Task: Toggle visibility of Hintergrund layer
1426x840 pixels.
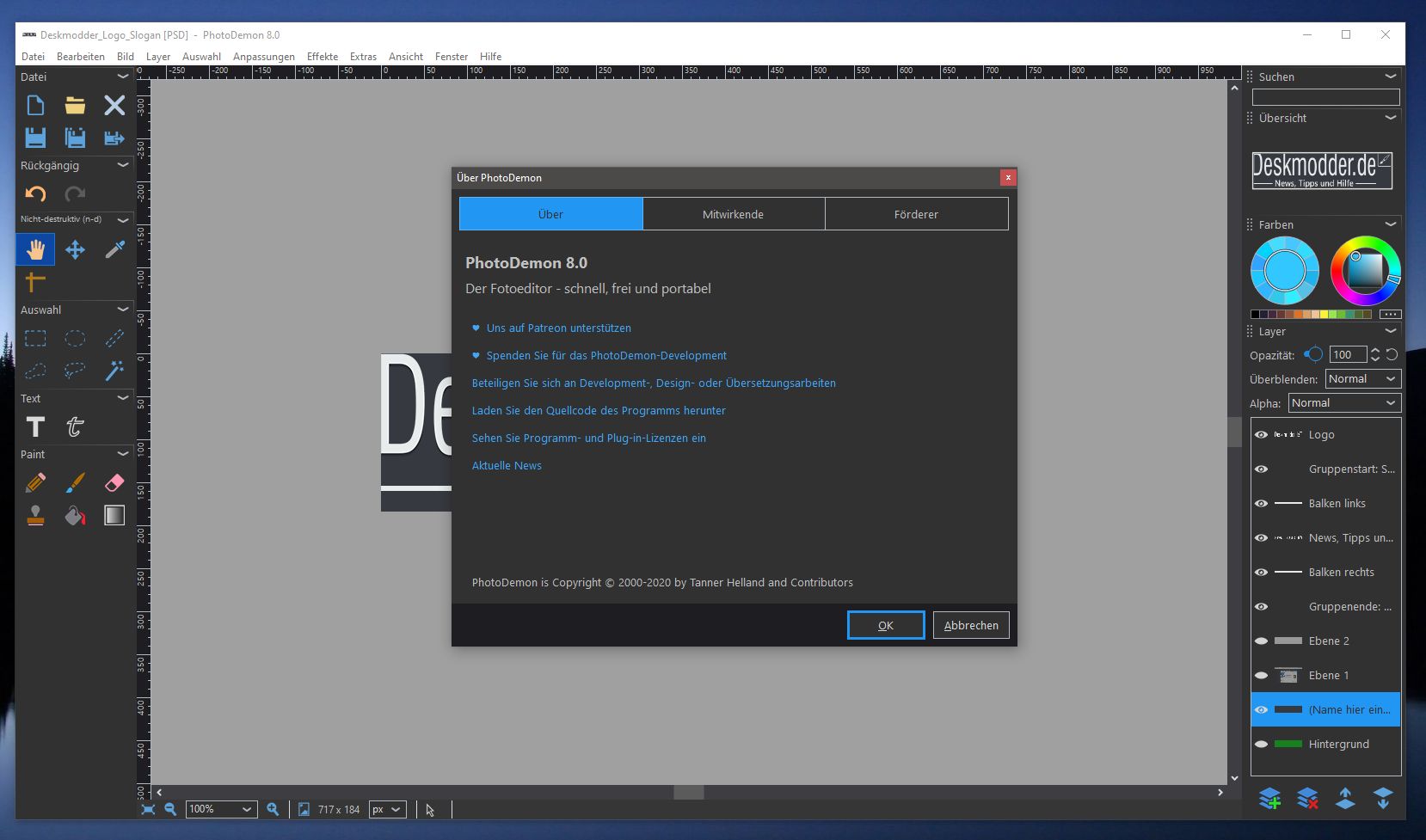Action: tap(1261, 745)
